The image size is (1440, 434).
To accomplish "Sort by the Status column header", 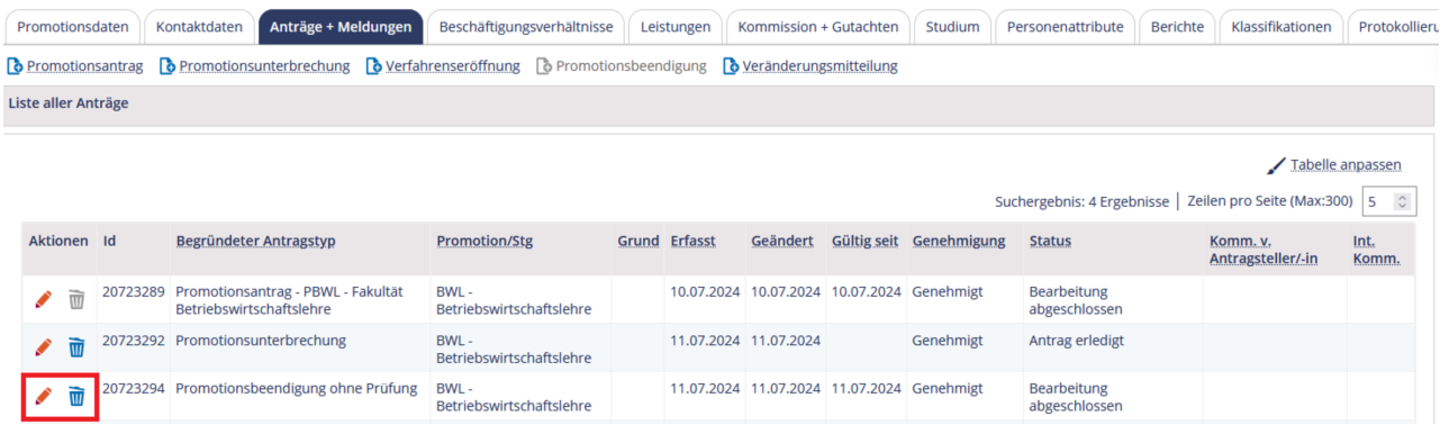I will click(x=1050, y=241).
